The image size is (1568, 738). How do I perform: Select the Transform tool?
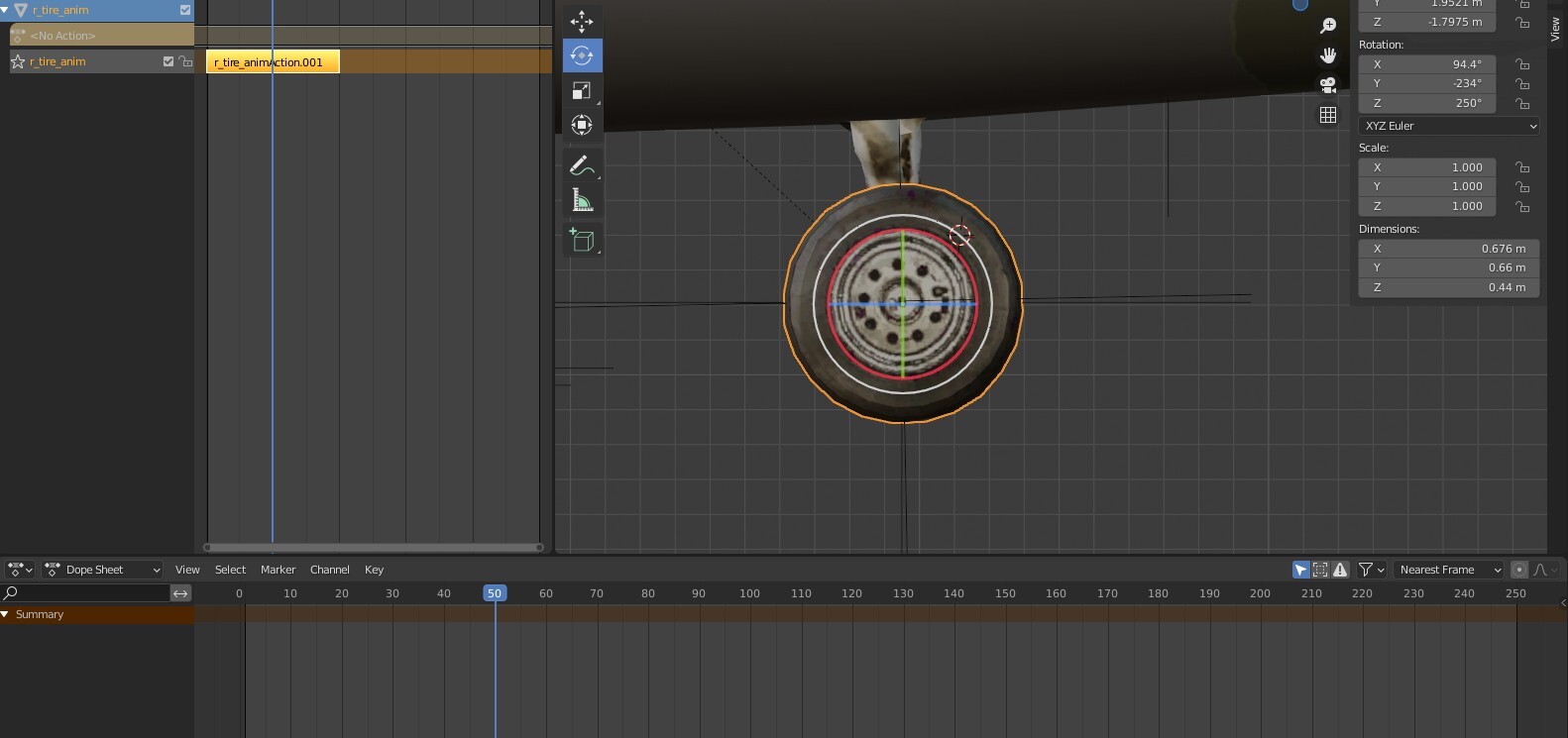point(582,125)
